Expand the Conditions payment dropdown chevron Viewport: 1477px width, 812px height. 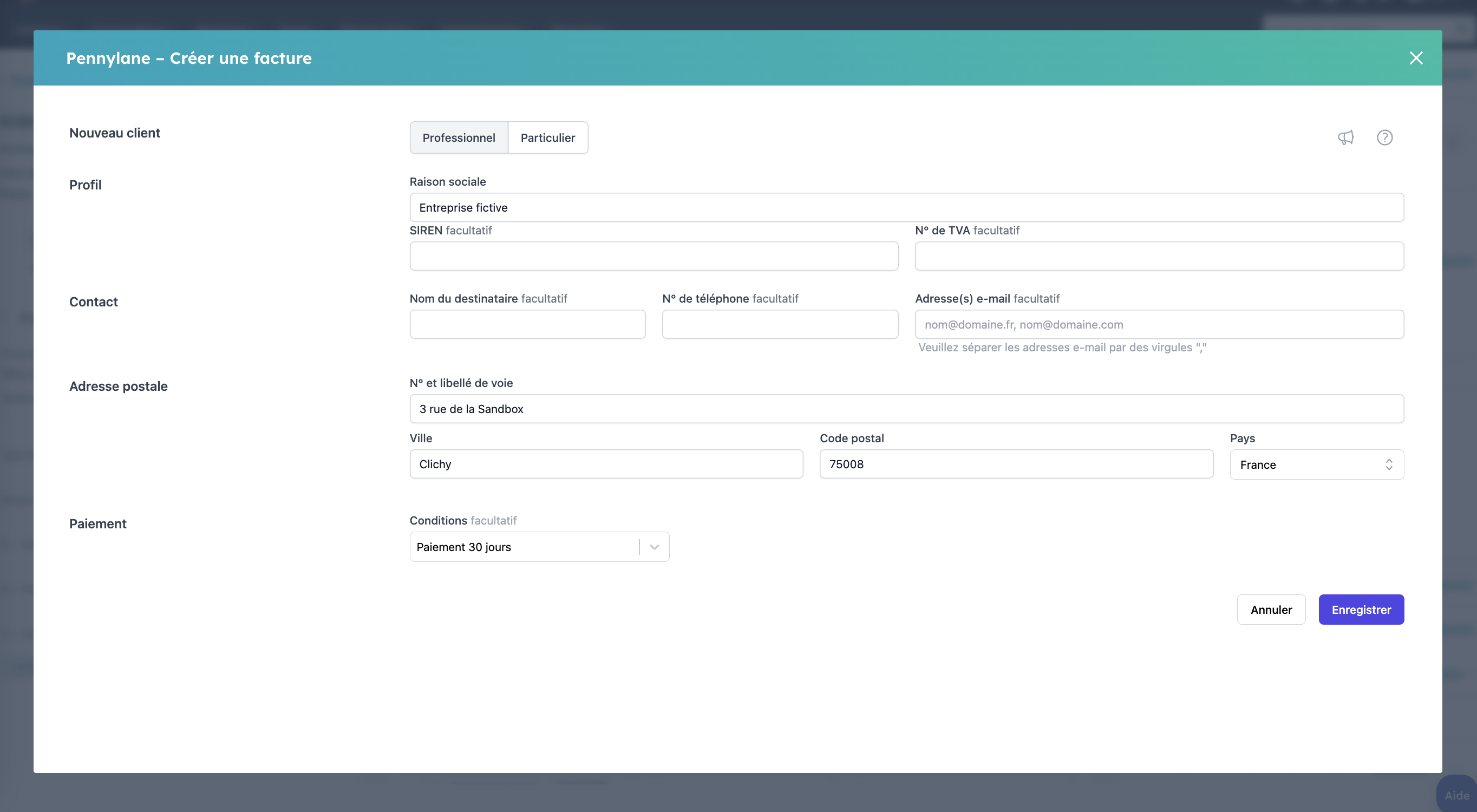(x=654, y=547)
